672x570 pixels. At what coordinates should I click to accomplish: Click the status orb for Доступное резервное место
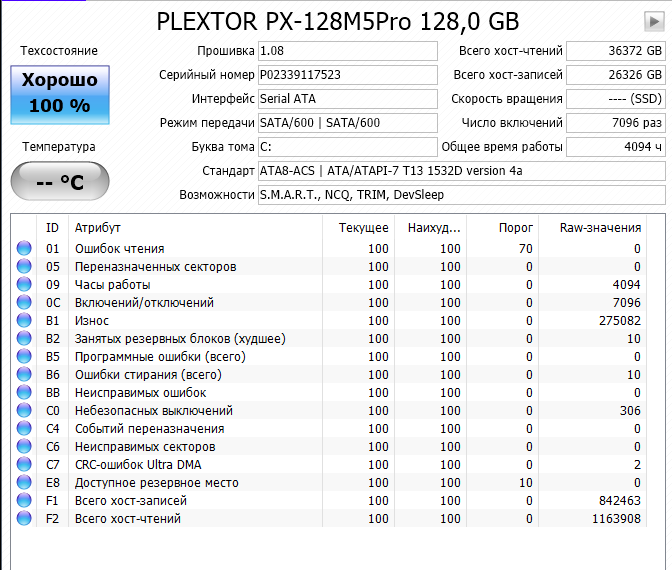coord(24,483)
